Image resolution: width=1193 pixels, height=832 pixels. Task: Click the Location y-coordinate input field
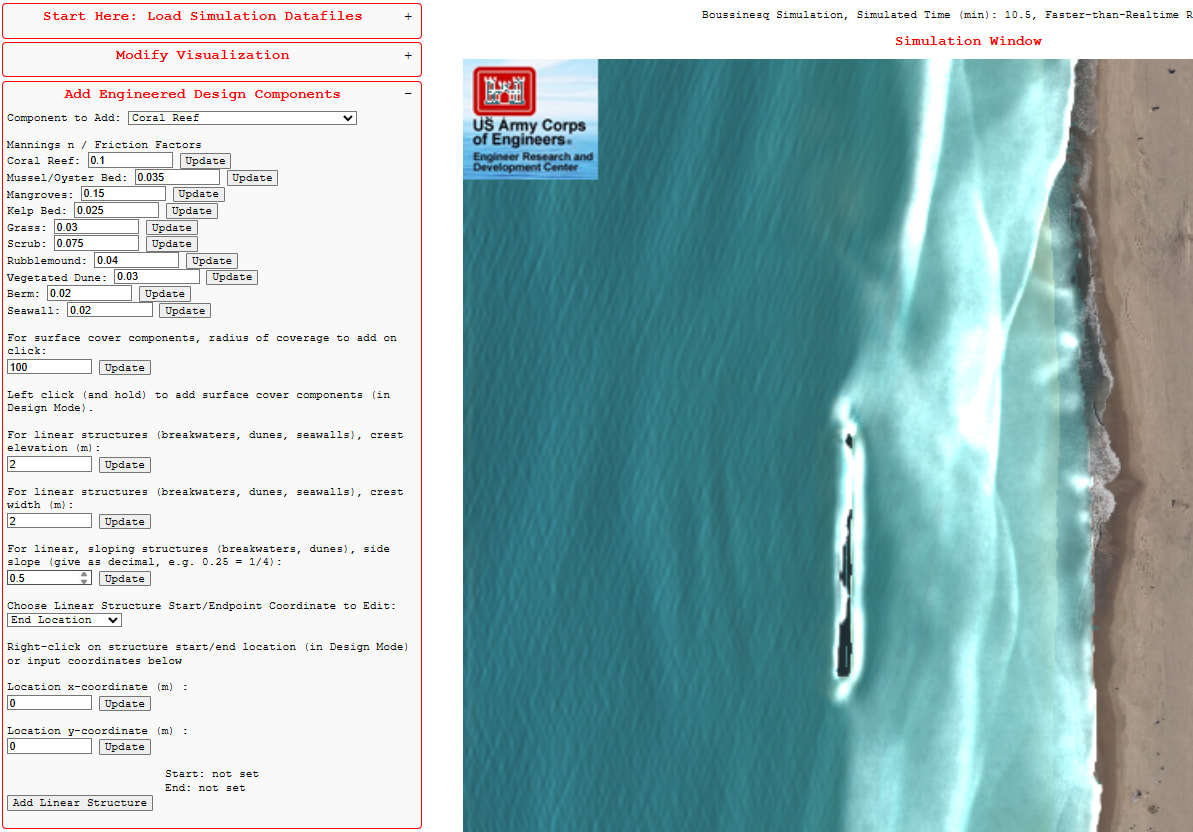(49, 747)
